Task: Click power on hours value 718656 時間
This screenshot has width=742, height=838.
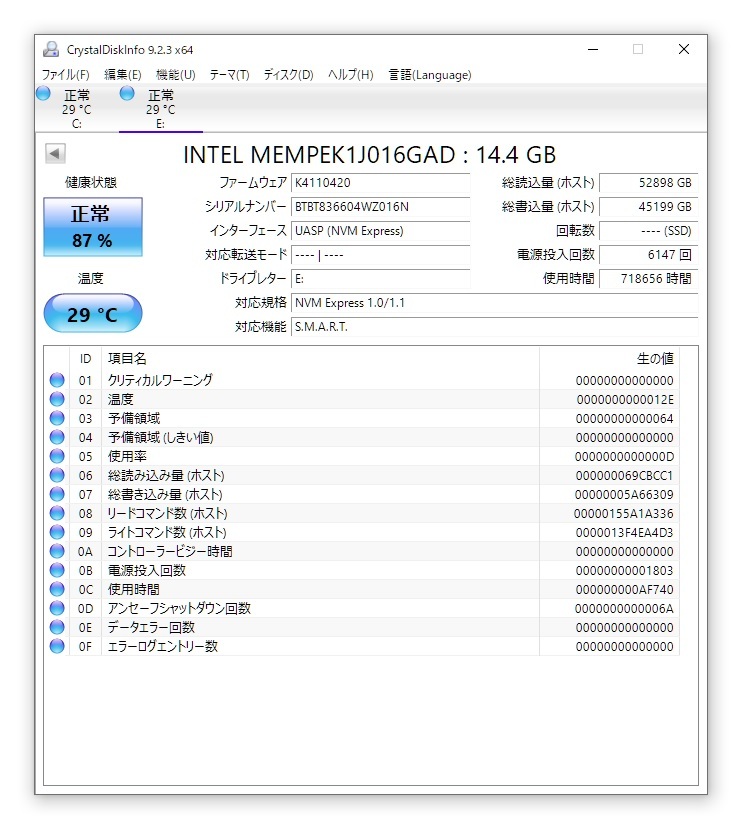Action: (x=648, y=279)
